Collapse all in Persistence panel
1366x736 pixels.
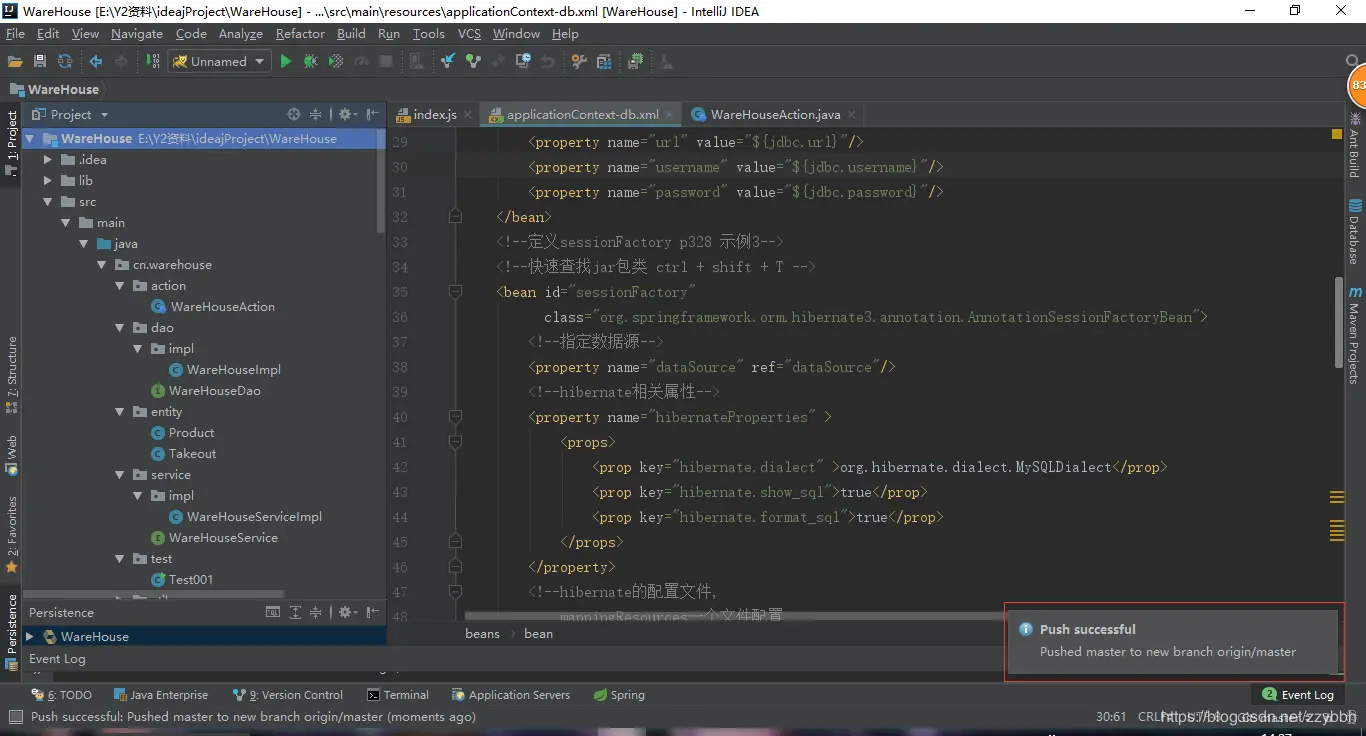(315, 612)
